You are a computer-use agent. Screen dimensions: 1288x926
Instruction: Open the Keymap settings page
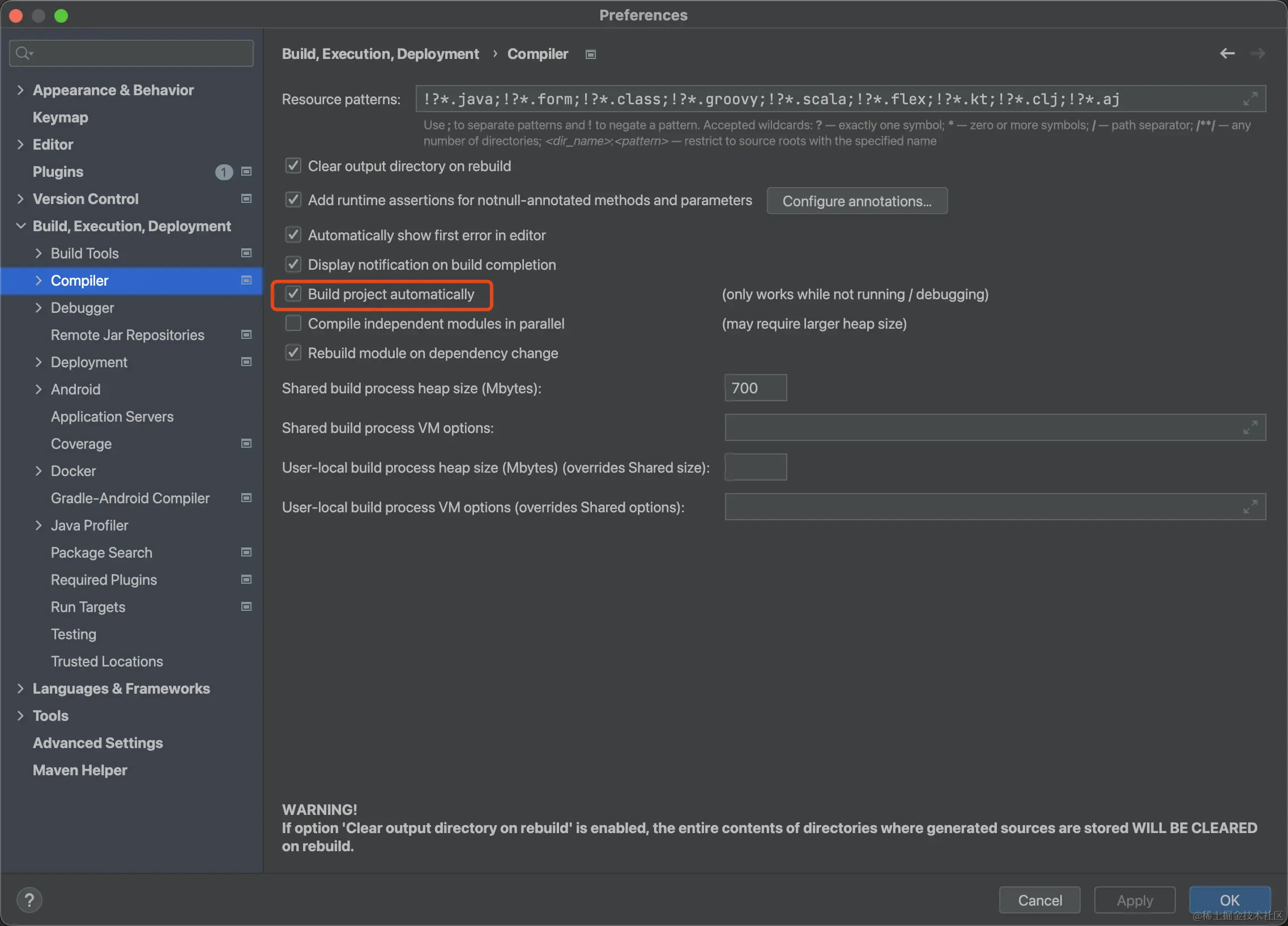click(x=60, y=117)
